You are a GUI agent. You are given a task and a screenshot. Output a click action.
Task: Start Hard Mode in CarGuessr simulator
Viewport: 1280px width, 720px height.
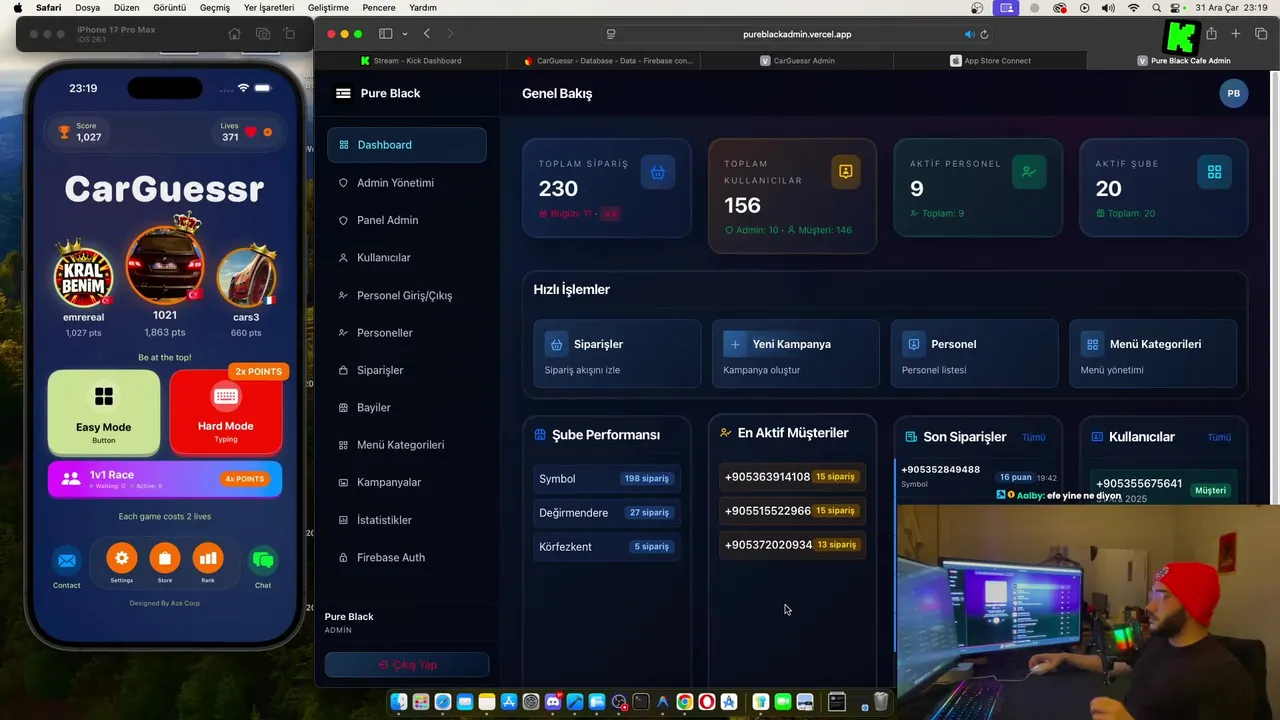pos(226,412)
